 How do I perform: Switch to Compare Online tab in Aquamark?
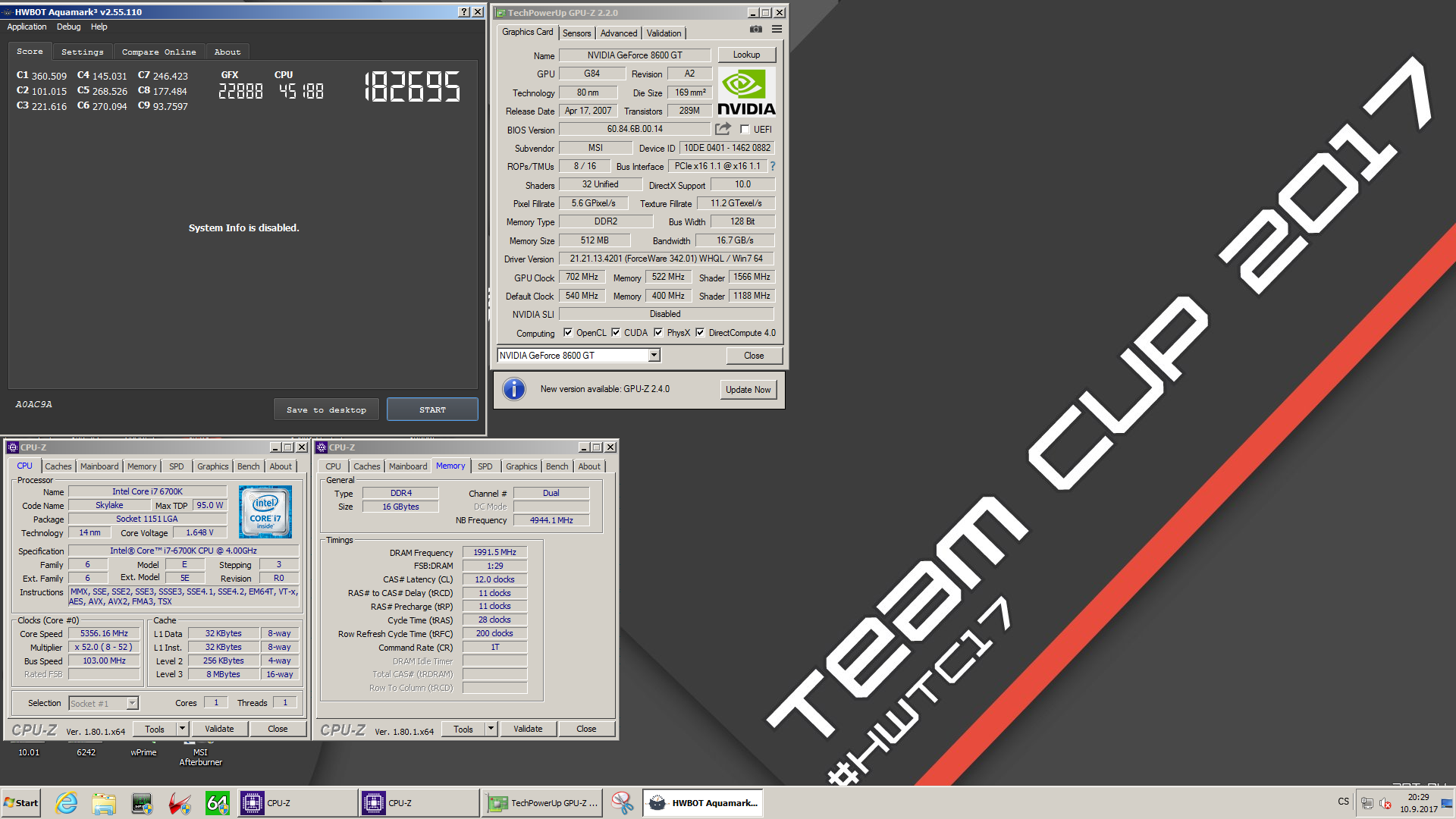click(x=158, y=52)
